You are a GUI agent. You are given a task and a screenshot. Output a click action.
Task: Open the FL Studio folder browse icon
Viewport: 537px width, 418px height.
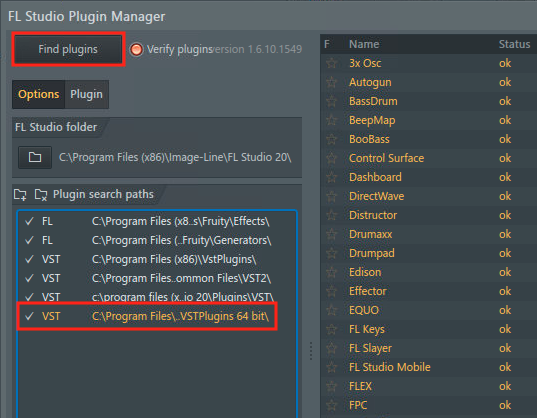click(35, 157)
